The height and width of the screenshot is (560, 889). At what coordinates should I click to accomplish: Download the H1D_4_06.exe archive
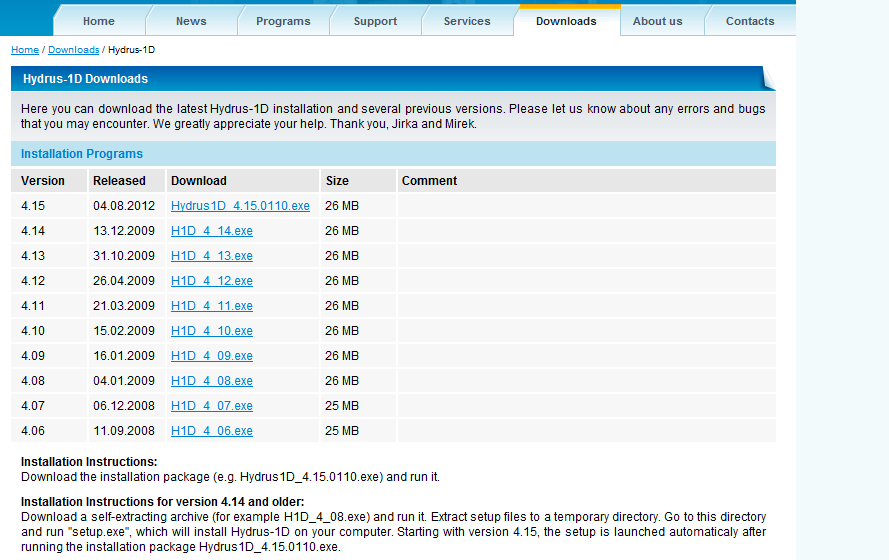click(212, 431)
